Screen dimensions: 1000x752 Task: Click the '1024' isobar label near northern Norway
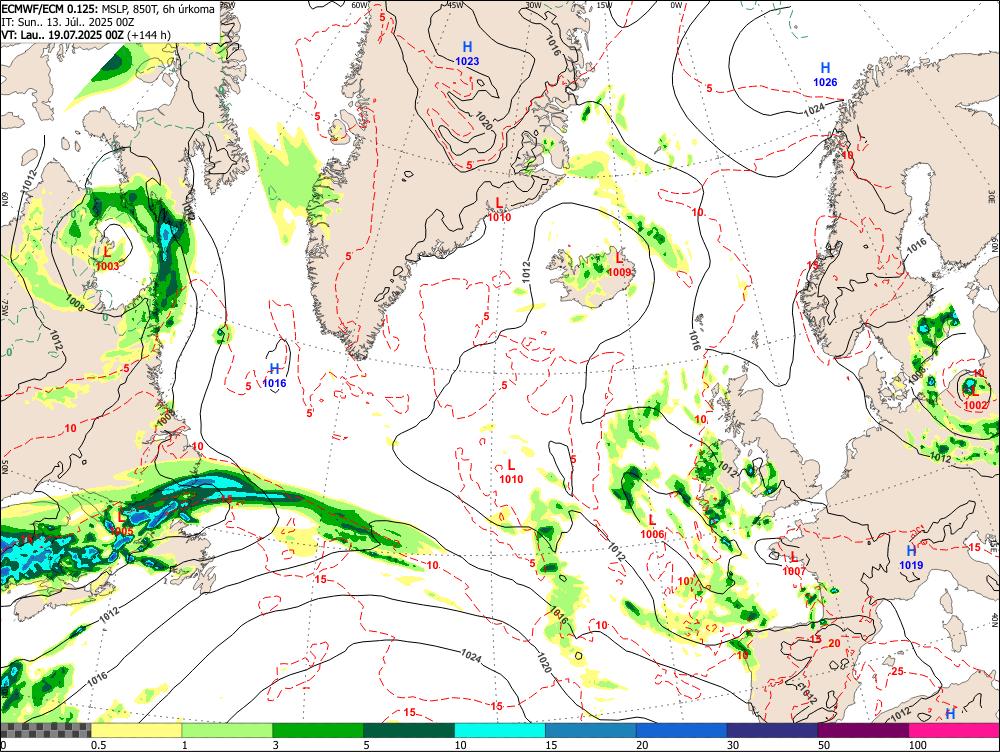coord(814,110)
